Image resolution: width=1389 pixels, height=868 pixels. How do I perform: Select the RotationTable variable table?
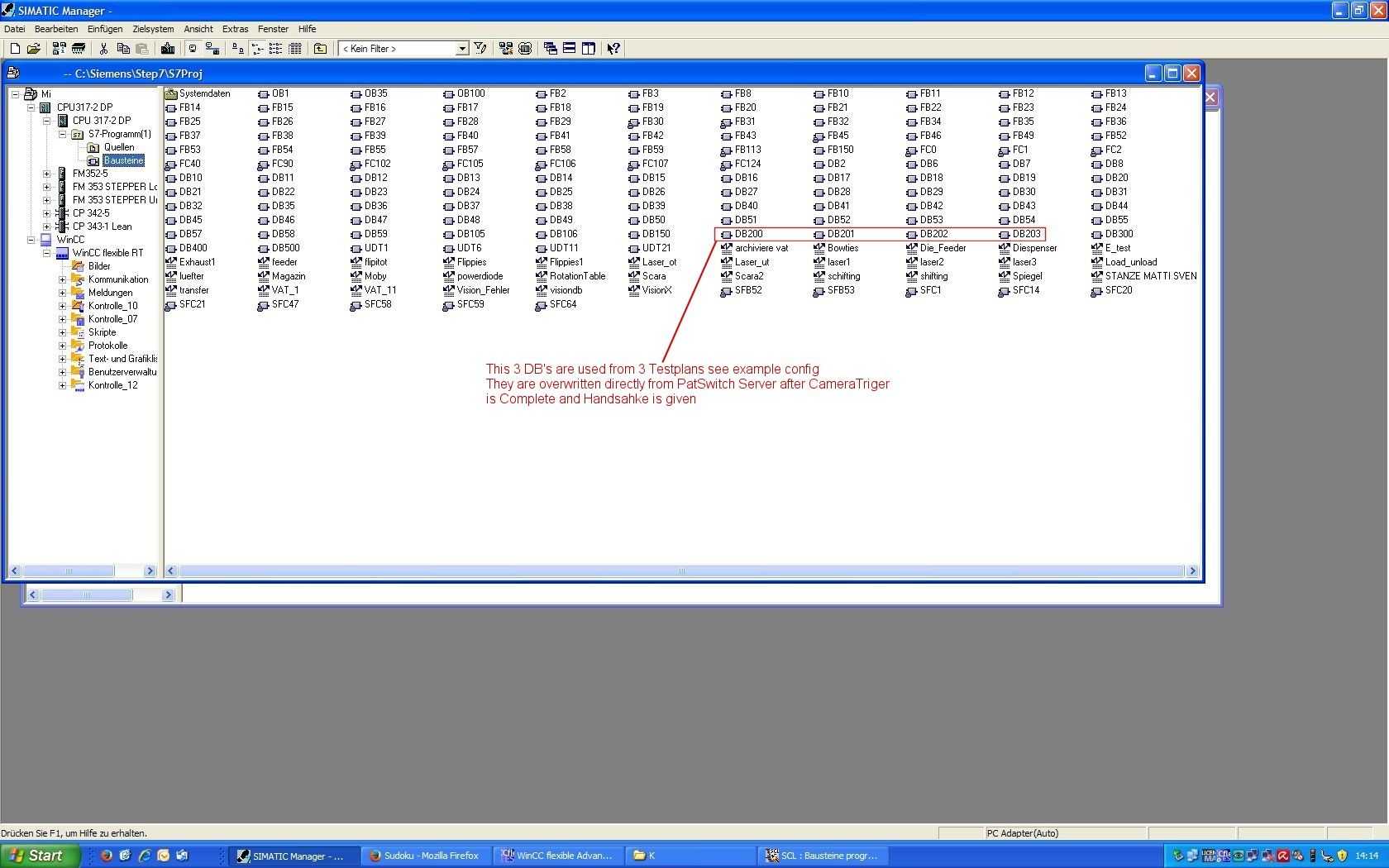coord(571,276)
